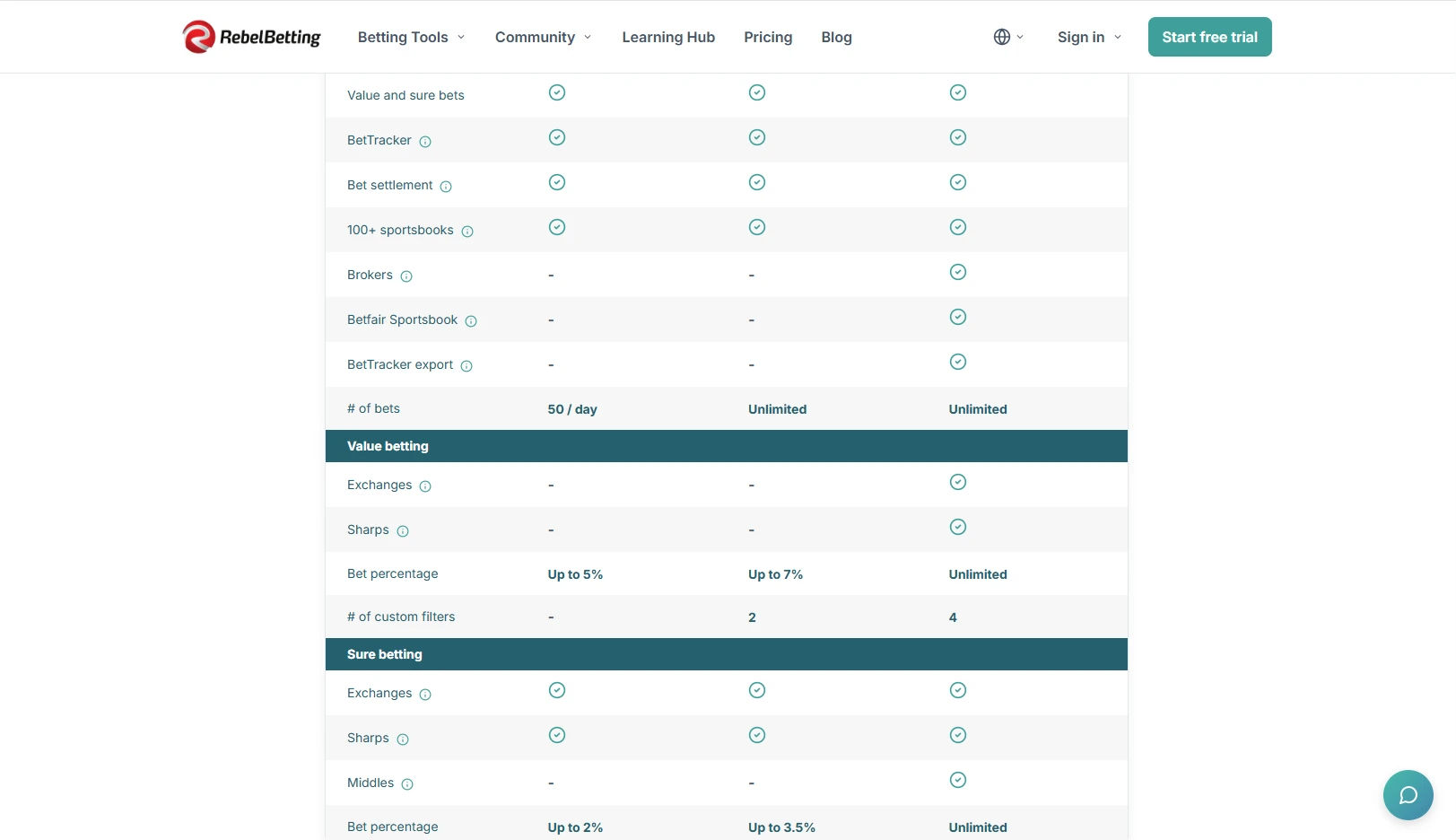Click third-column checkmark in Betfair Sportsbook row
The height and width of the screenshot is (840, 1456).
[x=958, y=317]
